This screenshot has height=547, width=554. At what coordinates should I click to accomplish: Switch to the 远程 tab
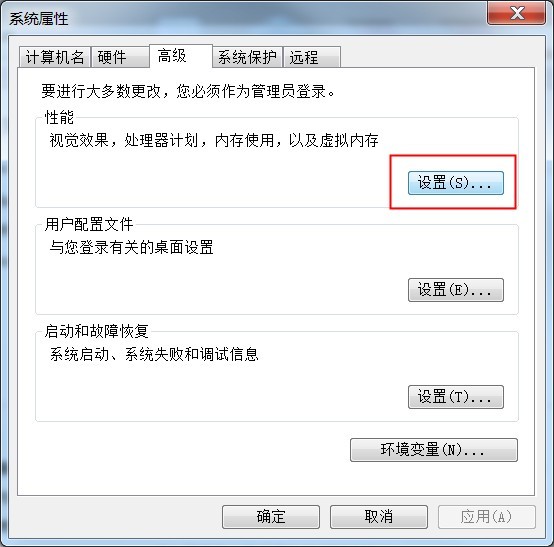click(x=312, y=57)
